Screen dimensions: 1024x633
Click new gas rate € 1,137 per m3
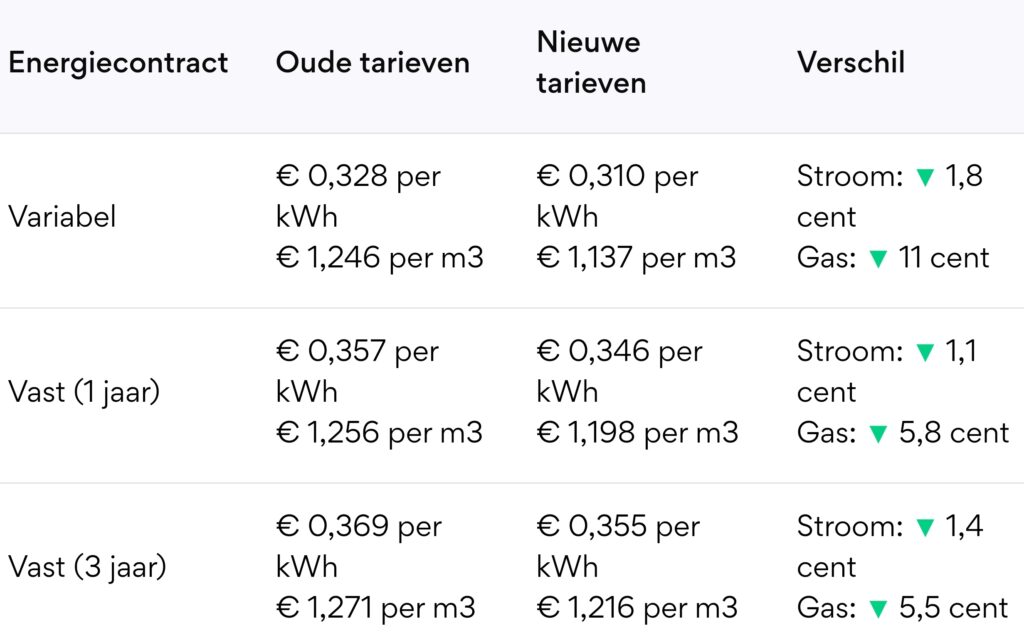[x=636, y=258]
